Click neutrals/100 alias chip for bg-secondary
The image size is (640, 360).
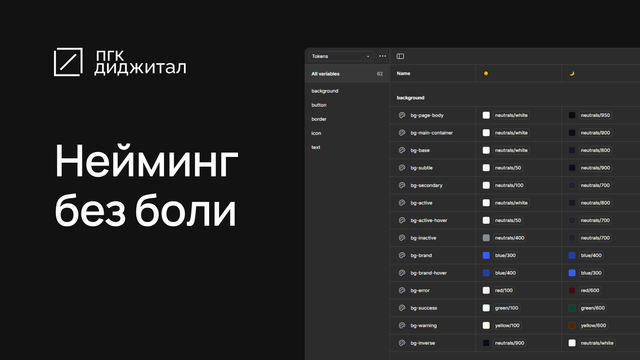pos(509,186)
